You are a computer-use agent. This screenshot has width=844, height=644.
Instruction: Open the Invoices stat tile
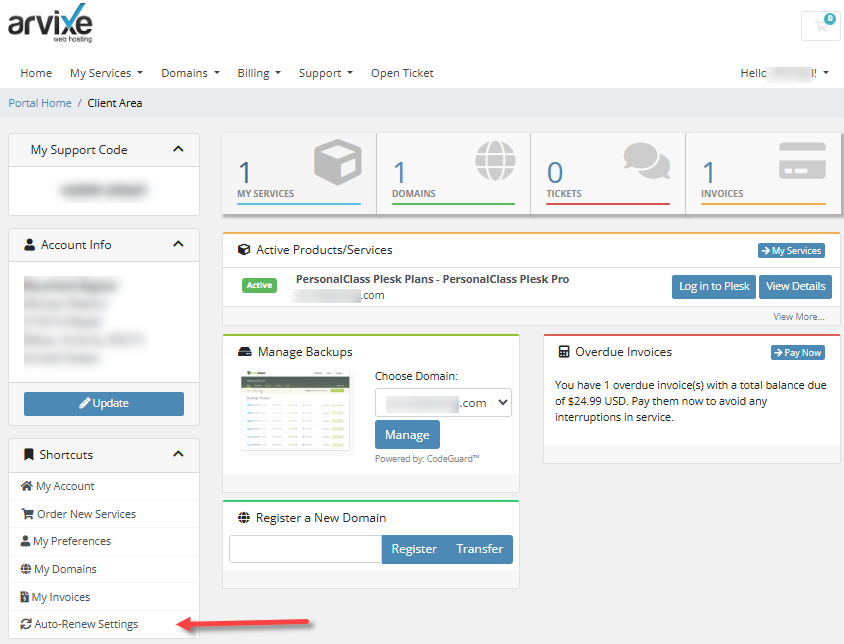coord(763,173)
